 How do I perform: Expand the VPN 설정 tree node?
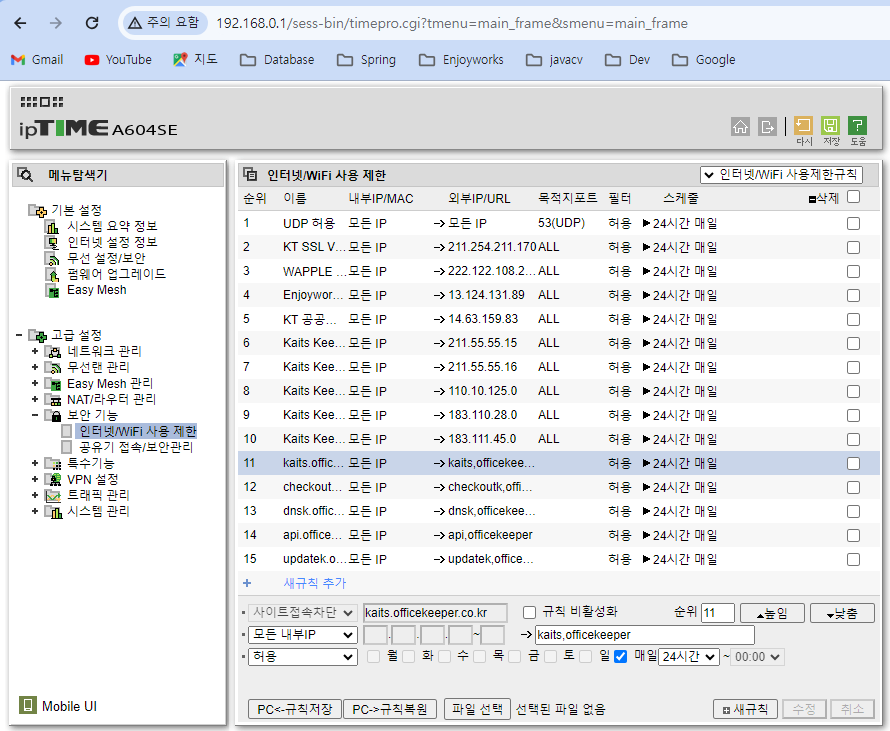click(x=35, y=479)
